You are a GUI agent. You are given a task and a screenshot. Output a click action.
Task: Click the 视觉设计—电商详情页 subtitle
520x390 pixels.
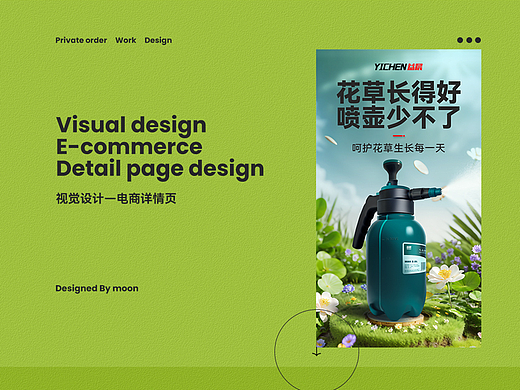coord(116,198)
